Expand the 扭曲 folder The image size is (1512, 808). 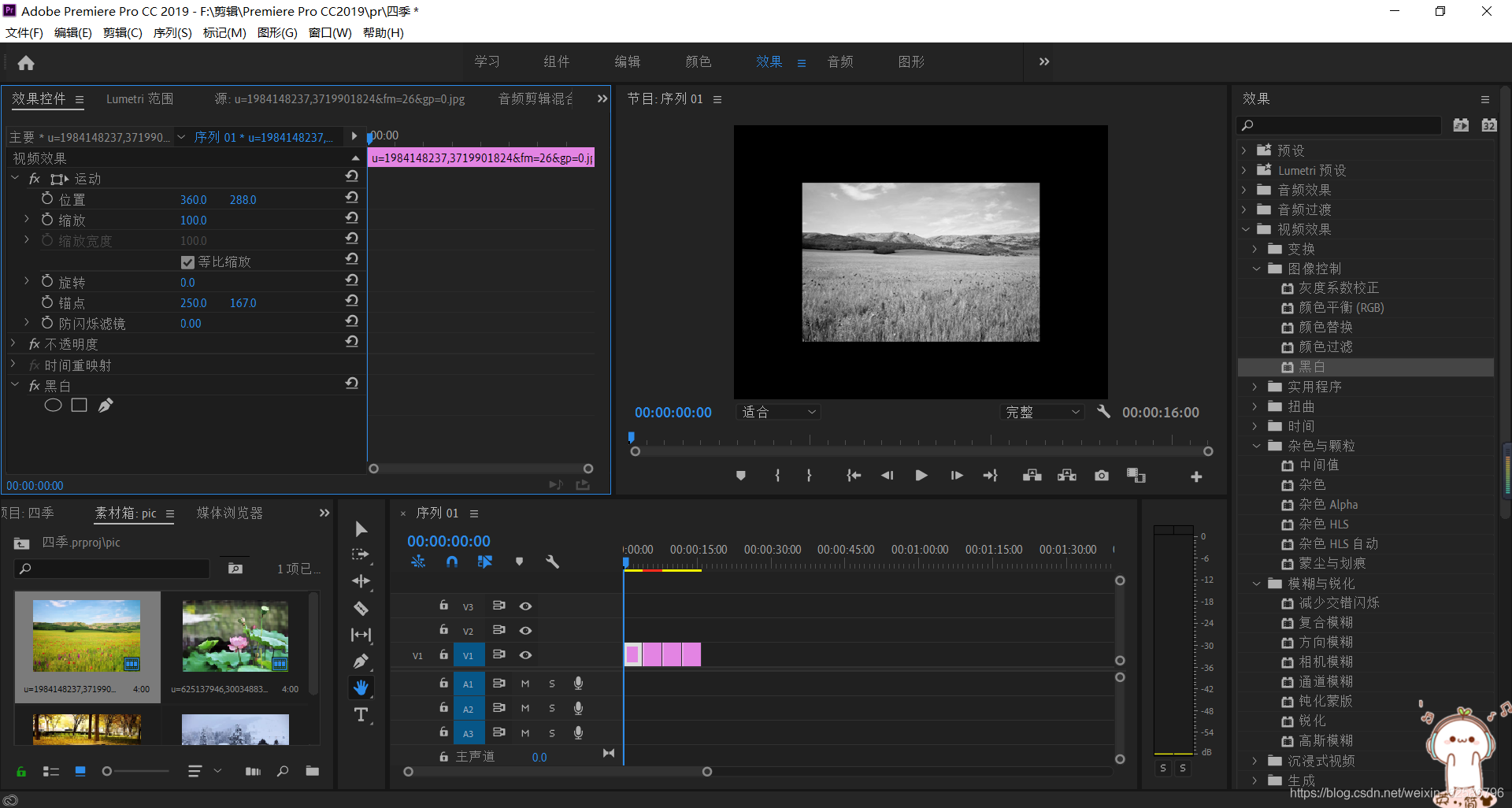coord(1255,406)
